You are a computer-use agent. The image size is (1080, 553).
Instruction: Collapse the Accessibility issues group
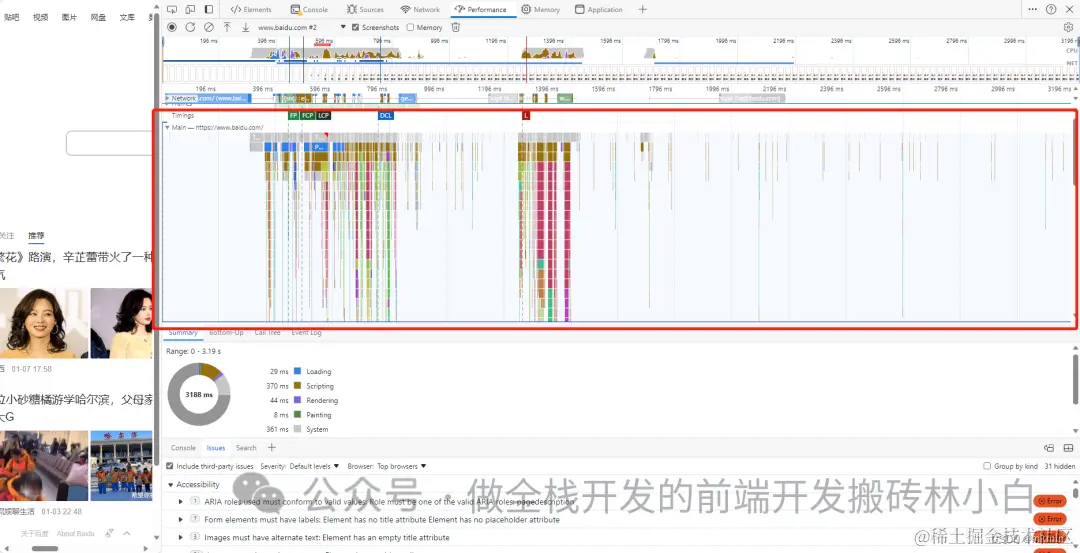point(170,485)
